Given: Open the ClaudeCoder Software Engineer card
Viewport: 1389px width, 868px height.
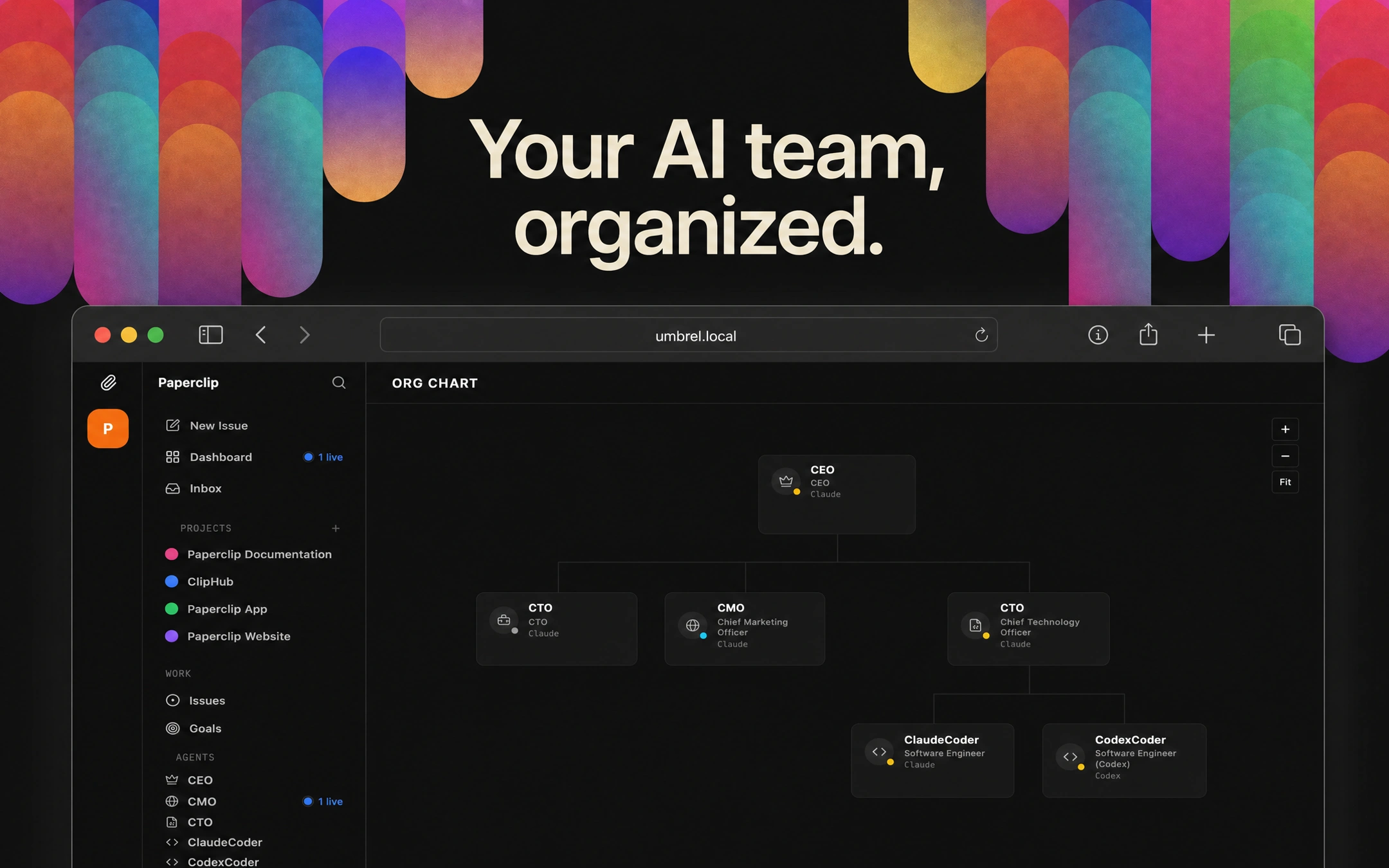Looking at the screenshot, I should coord(932,760).
